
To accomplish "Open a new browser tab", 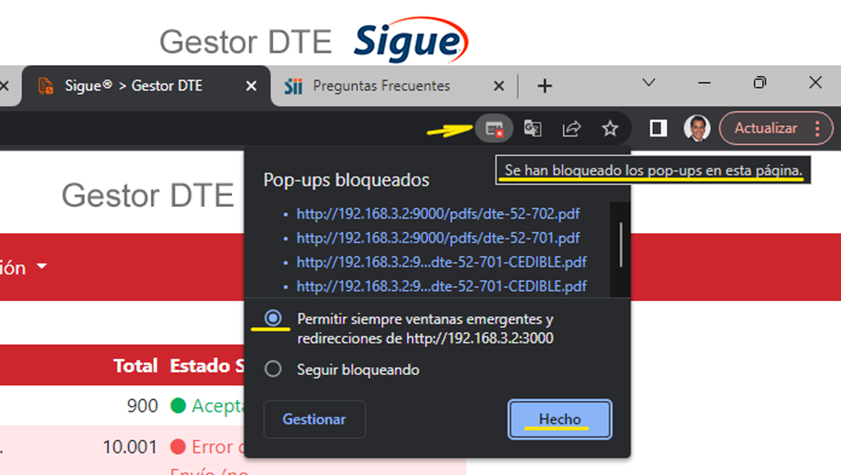I will (544, 86).
